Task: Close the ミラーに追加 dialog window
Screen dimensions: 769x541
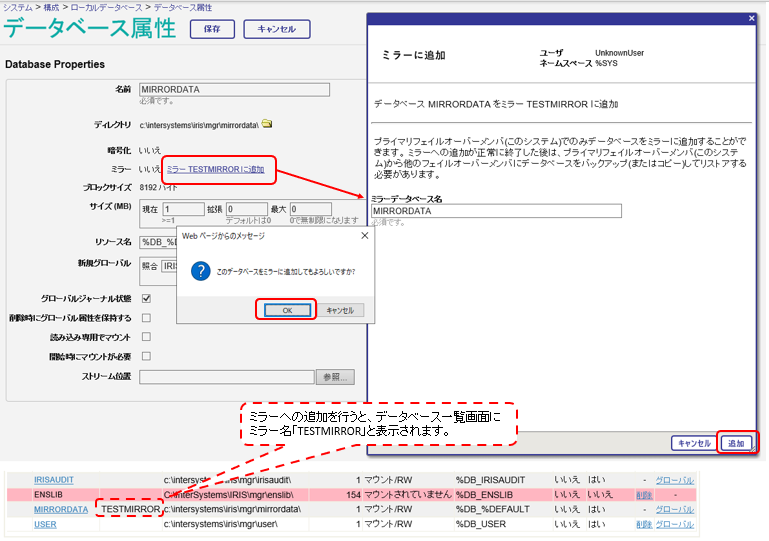Action: click(x=751, y=18)
